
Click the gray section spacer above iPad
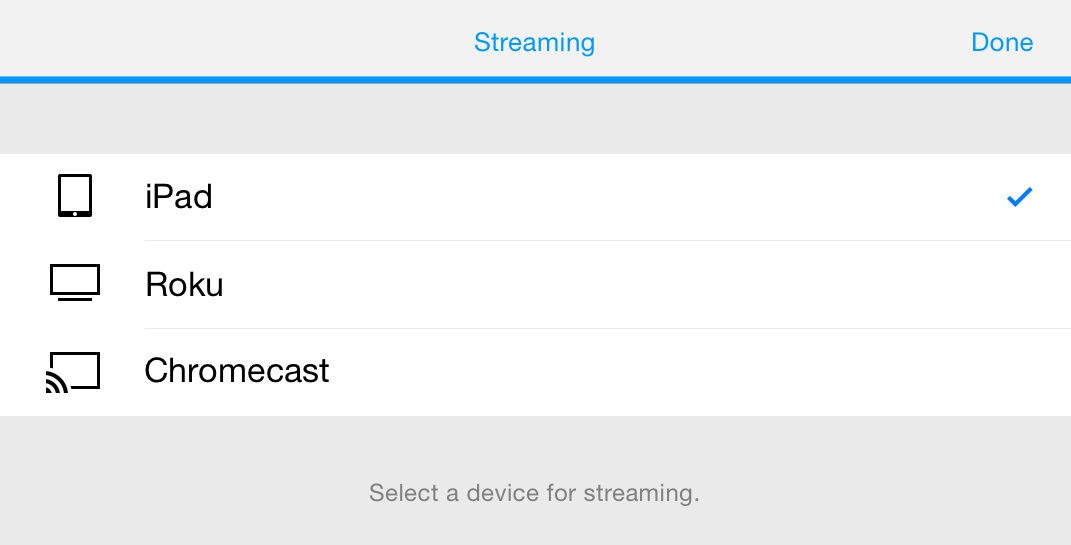(536, 119)
